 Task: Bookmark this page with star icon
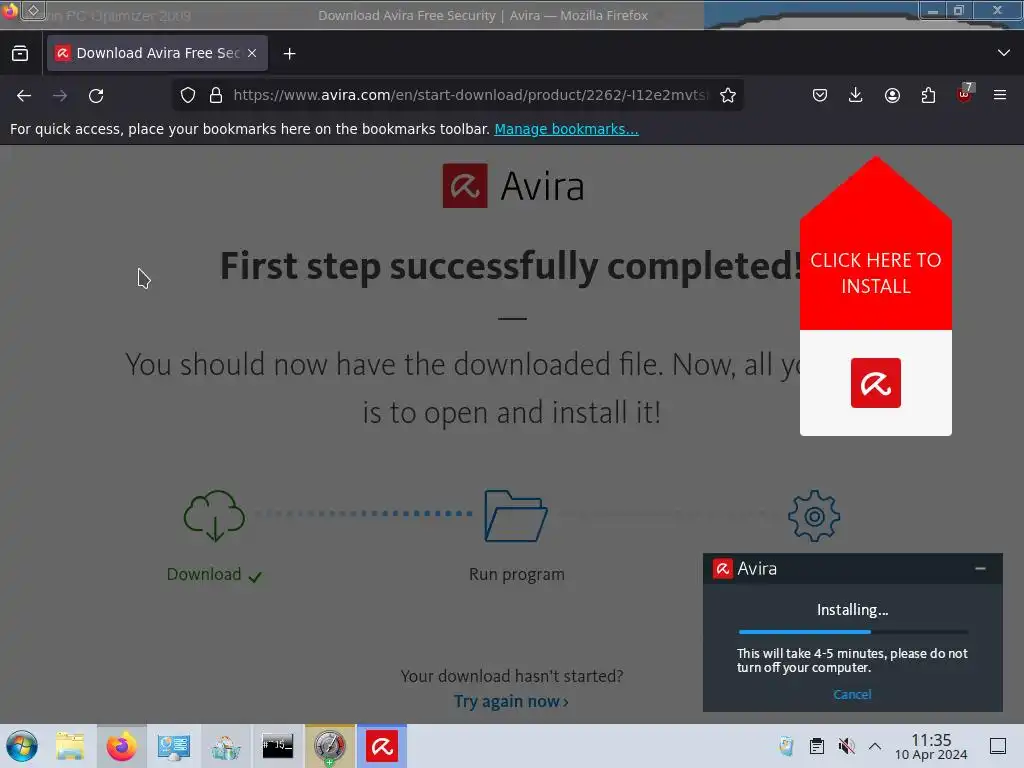click(728, 95)
